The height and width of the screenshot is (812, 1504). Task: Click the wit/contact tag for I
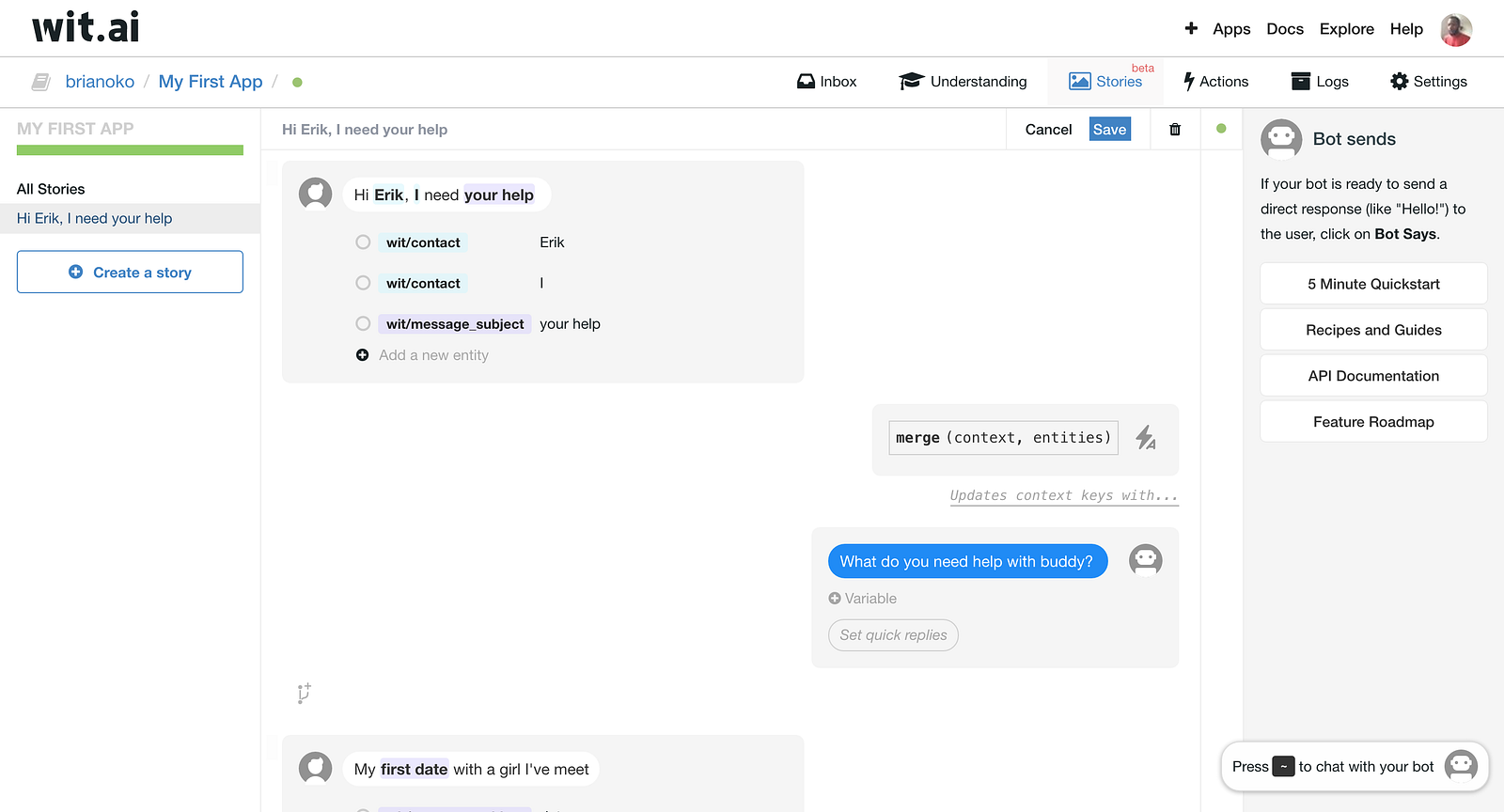(423, 283)
